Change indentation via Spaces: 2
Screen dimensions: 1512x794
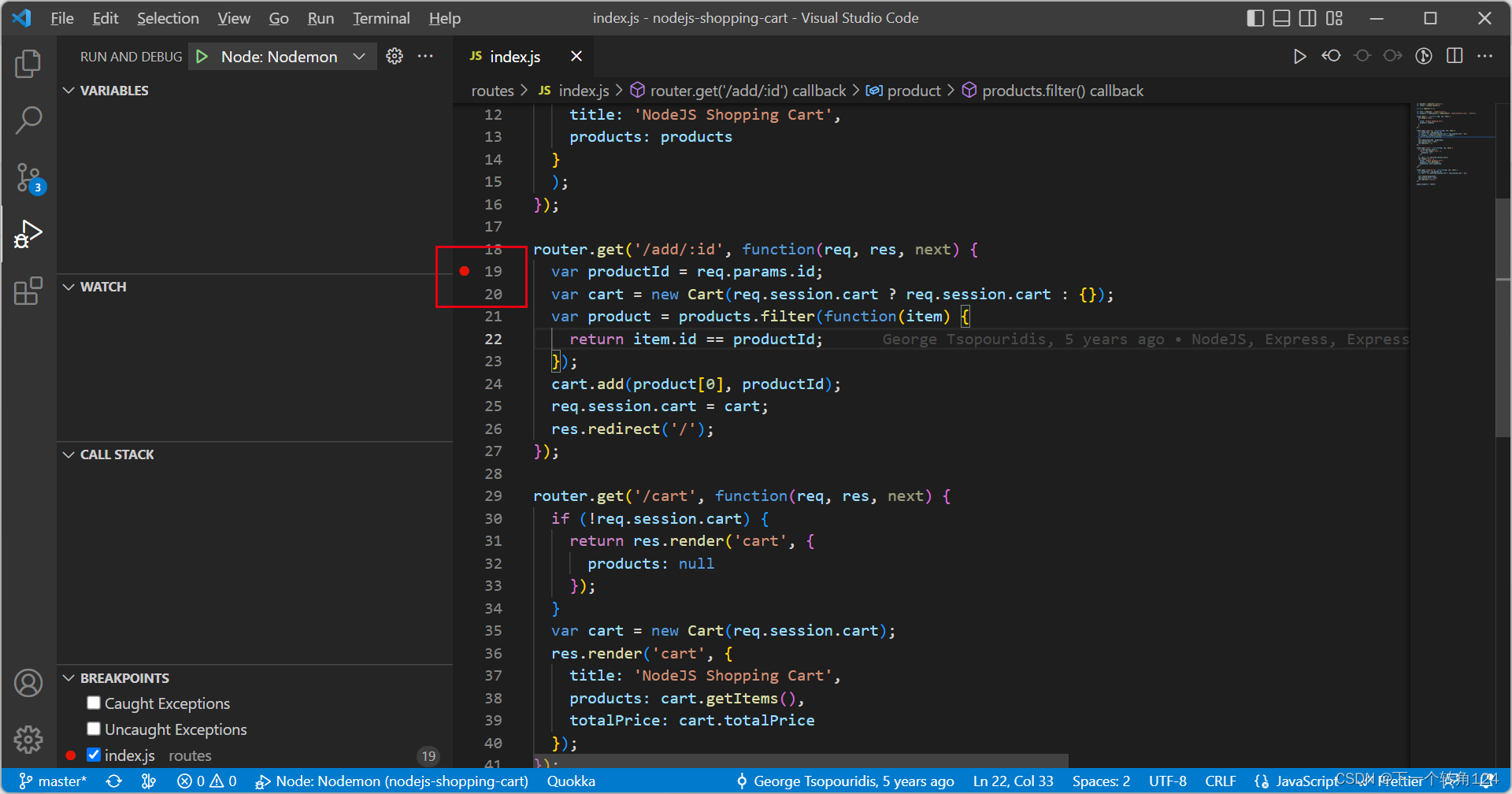1101,781
